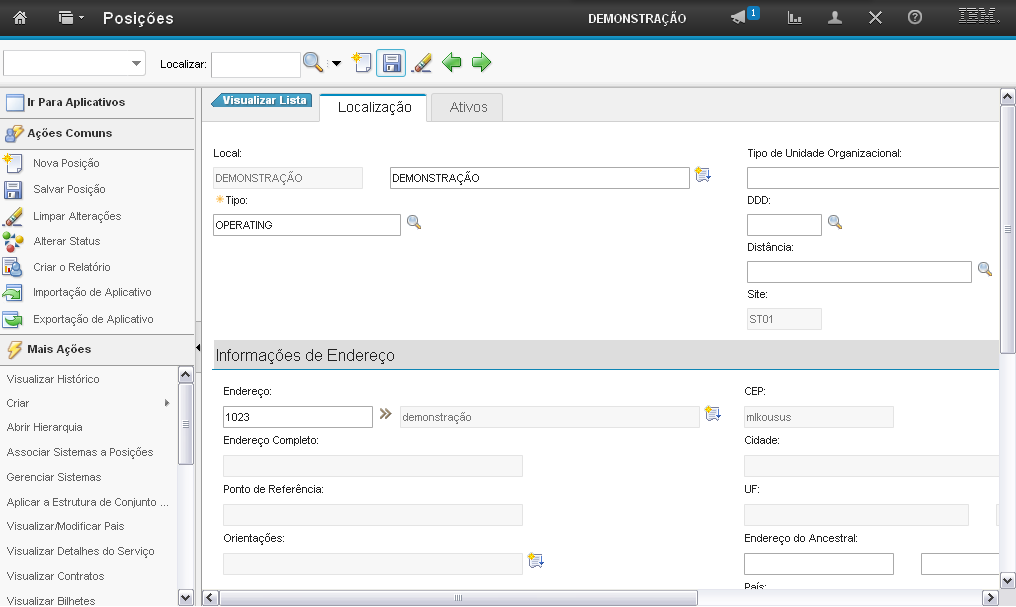Open the Go To applications menu dropdown
This screenshot has height=607, width=1016.
68,18
